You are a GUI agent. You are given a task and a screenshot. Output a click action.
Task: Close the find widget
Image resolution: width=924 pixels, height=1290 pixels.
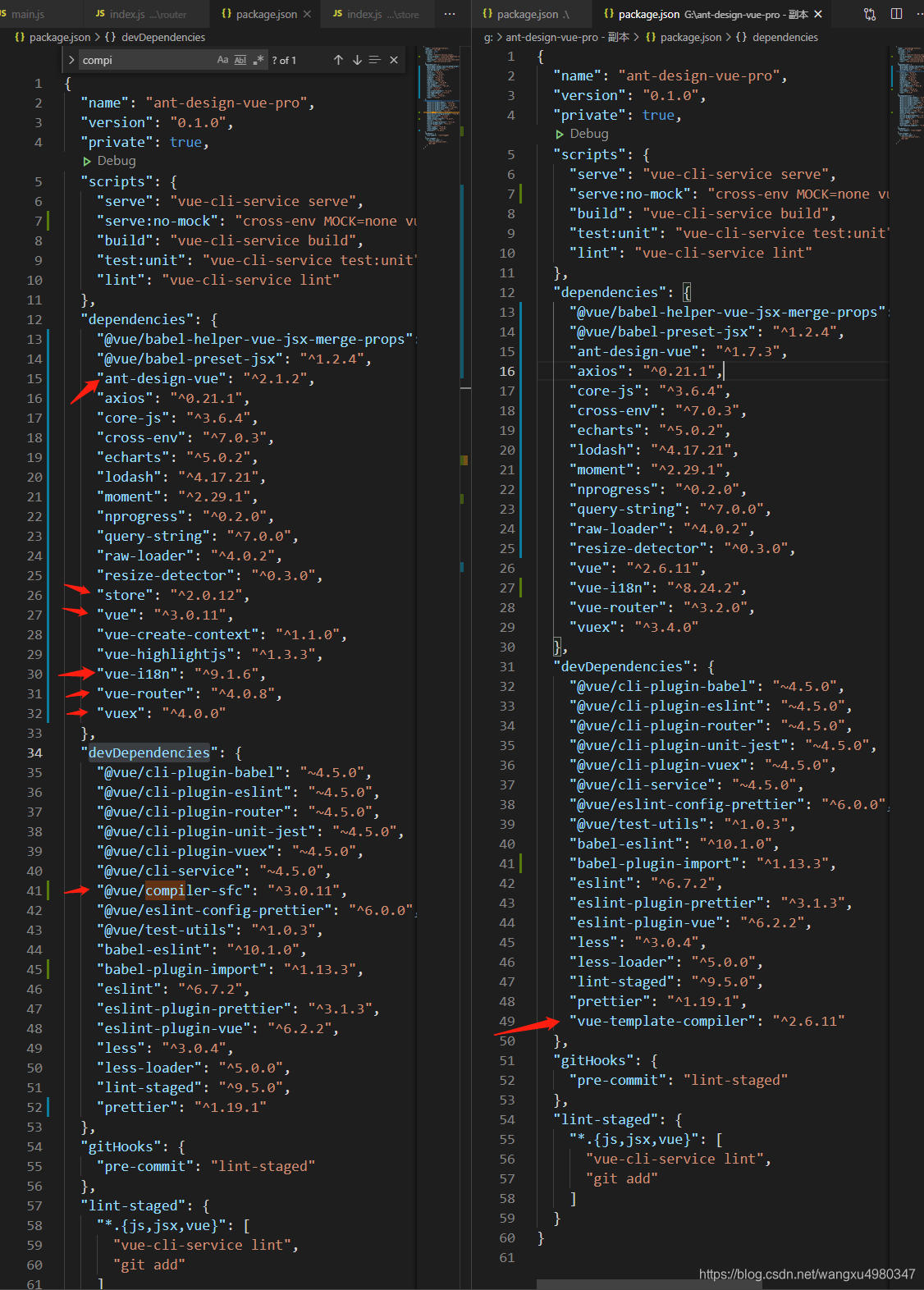tap(394, 60)
